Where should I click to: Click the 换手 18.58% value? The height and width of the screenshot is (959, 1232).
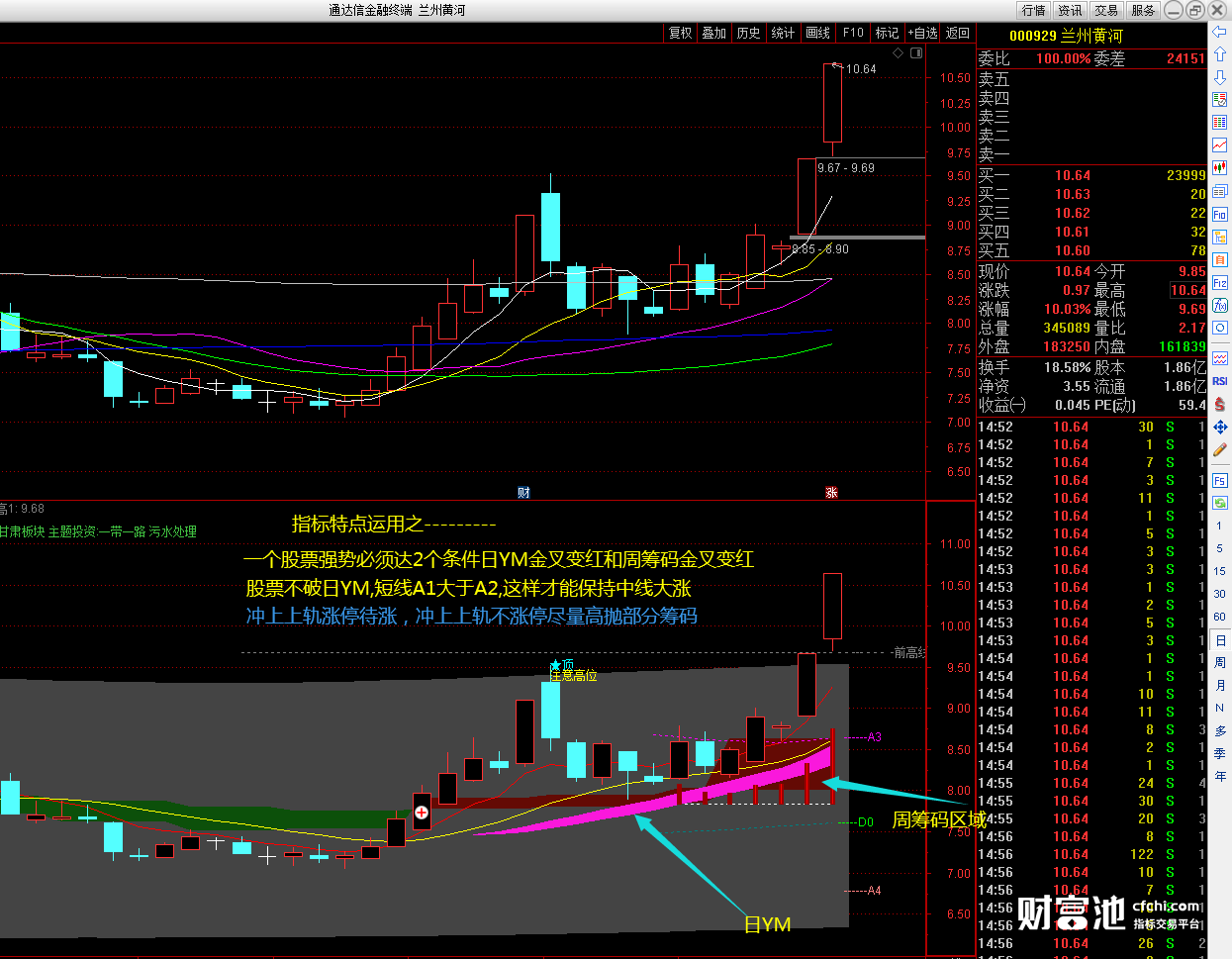click(1067, 367)
